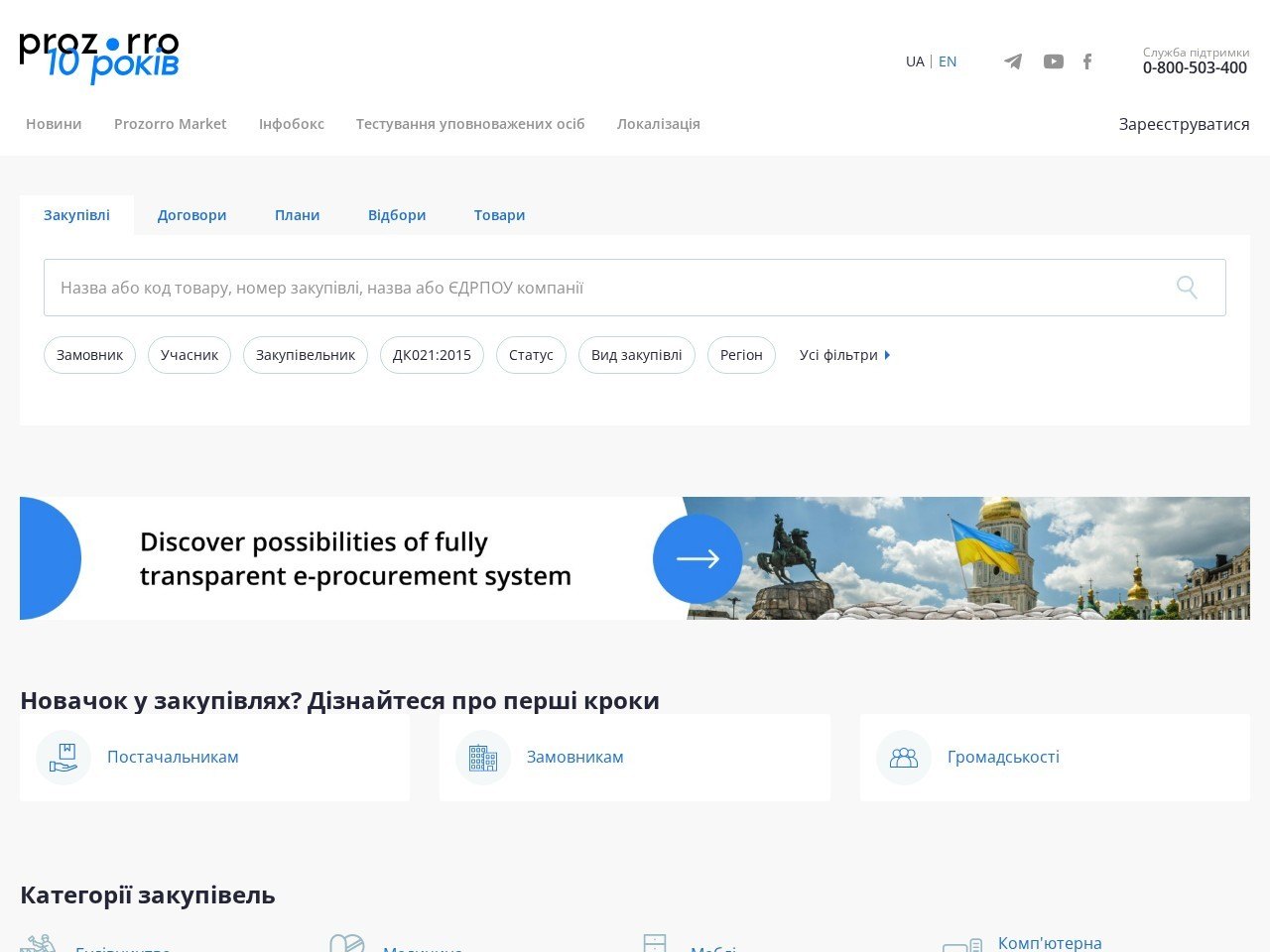Open Тестування уповноважених осіб page
1270x952 pixels.
tap(470, 124)
